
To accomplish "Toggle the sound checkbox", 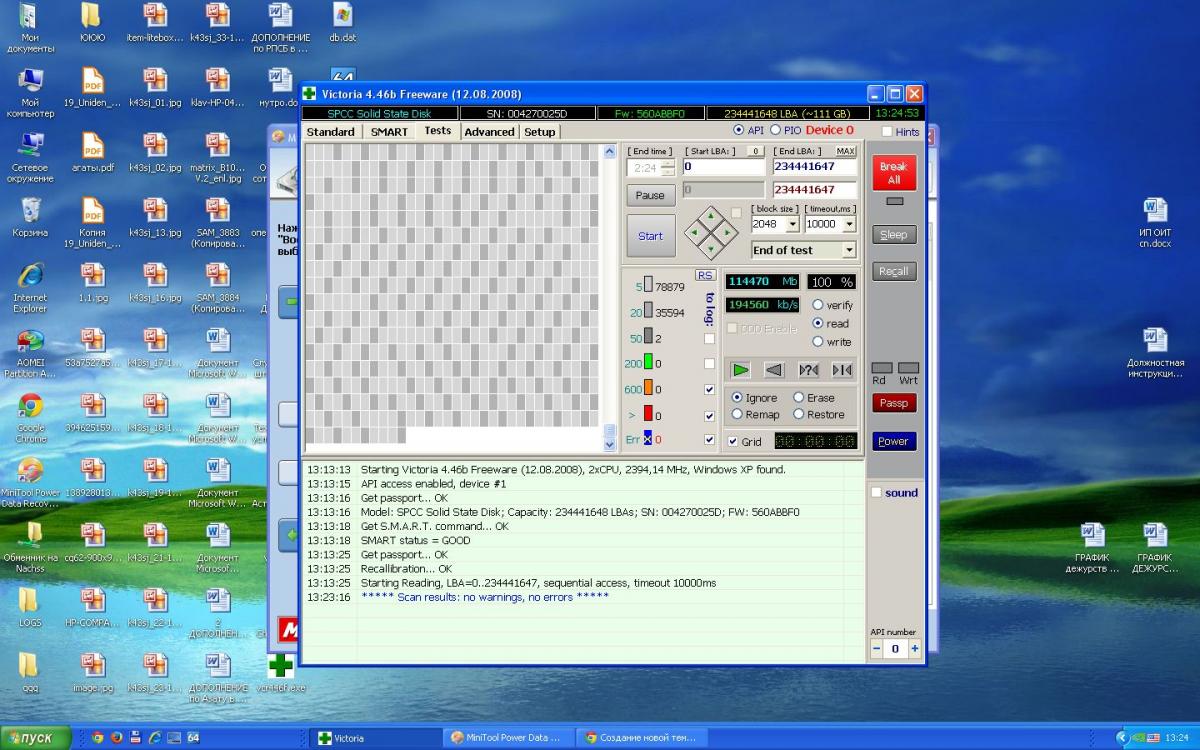I will (877, 492).
